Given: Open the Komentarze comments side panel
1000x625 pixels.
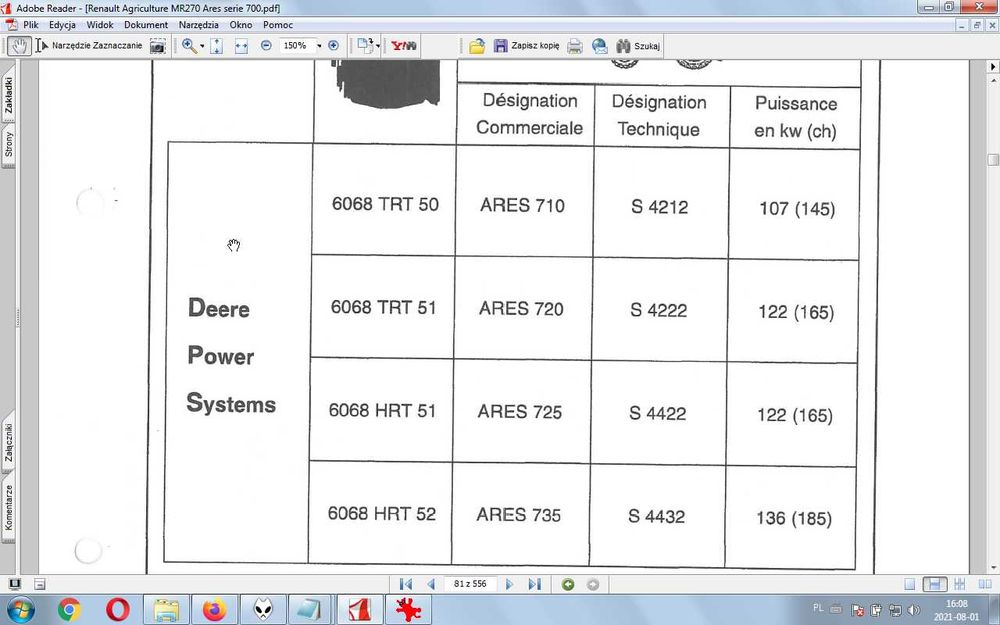Looking at the screenshot, I should pos(8,508).
